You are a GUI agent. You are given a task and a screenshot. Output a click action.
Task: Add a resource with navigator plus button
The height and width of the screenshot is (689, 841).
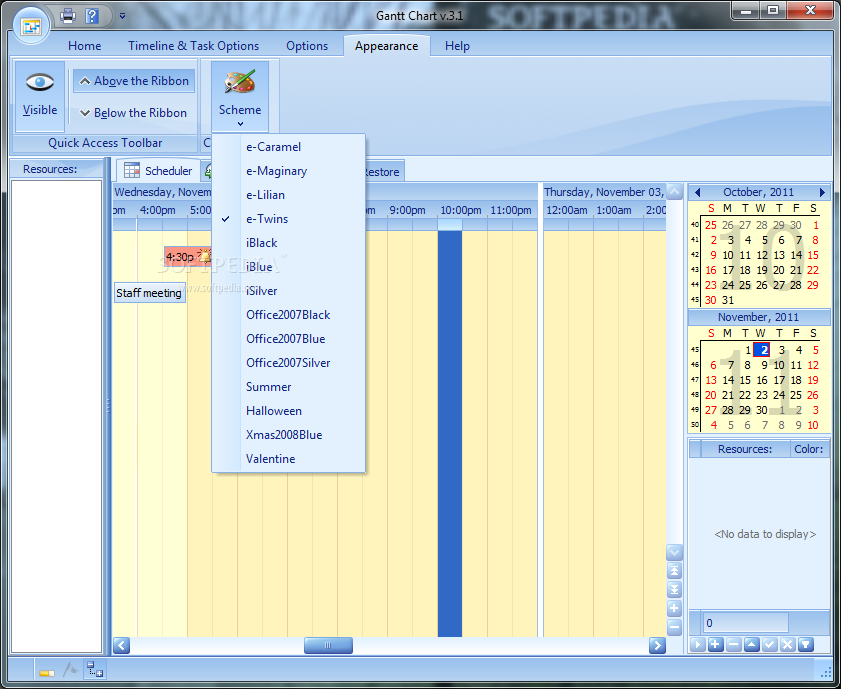(x=715, y=644)
